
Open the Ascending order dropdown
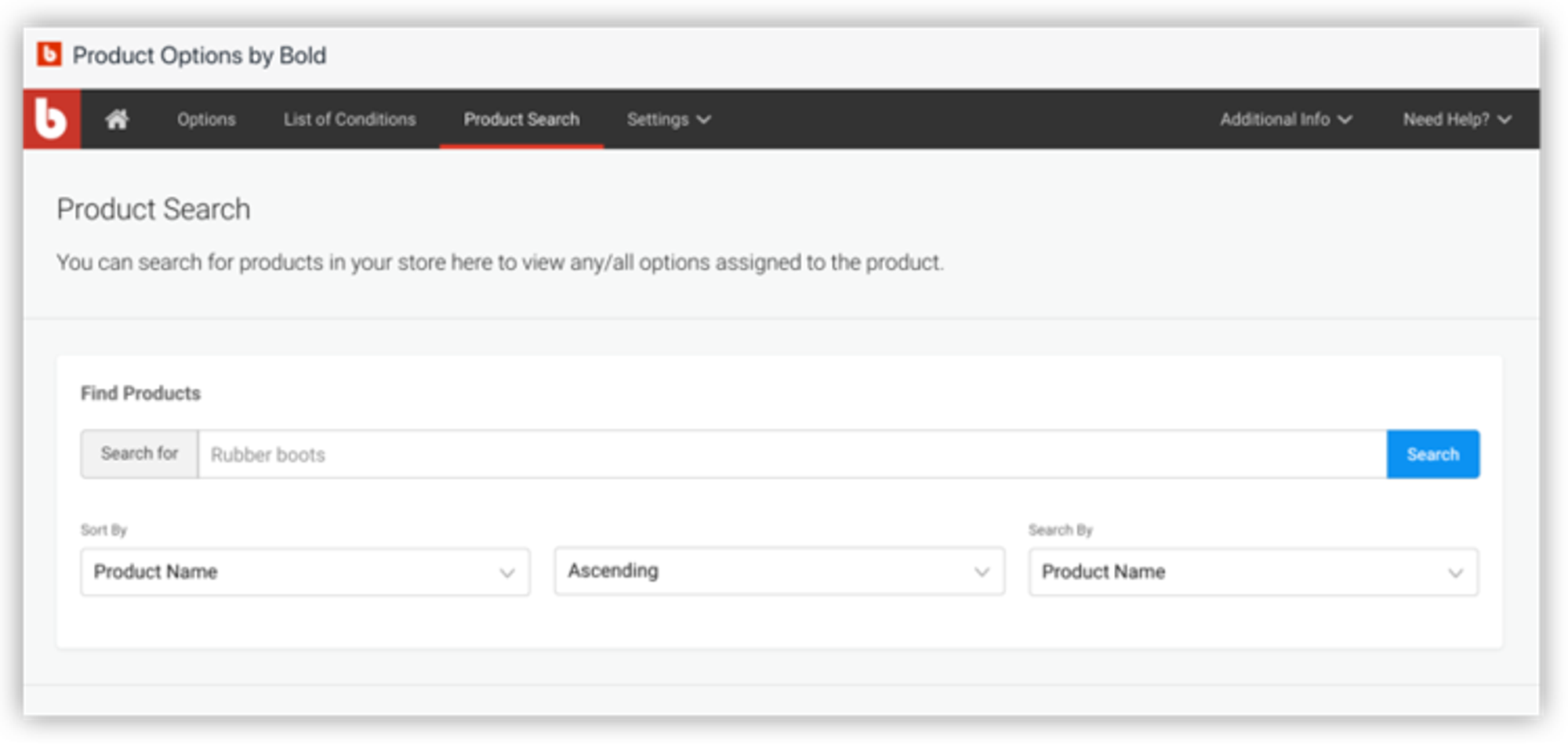coord(779,572)
